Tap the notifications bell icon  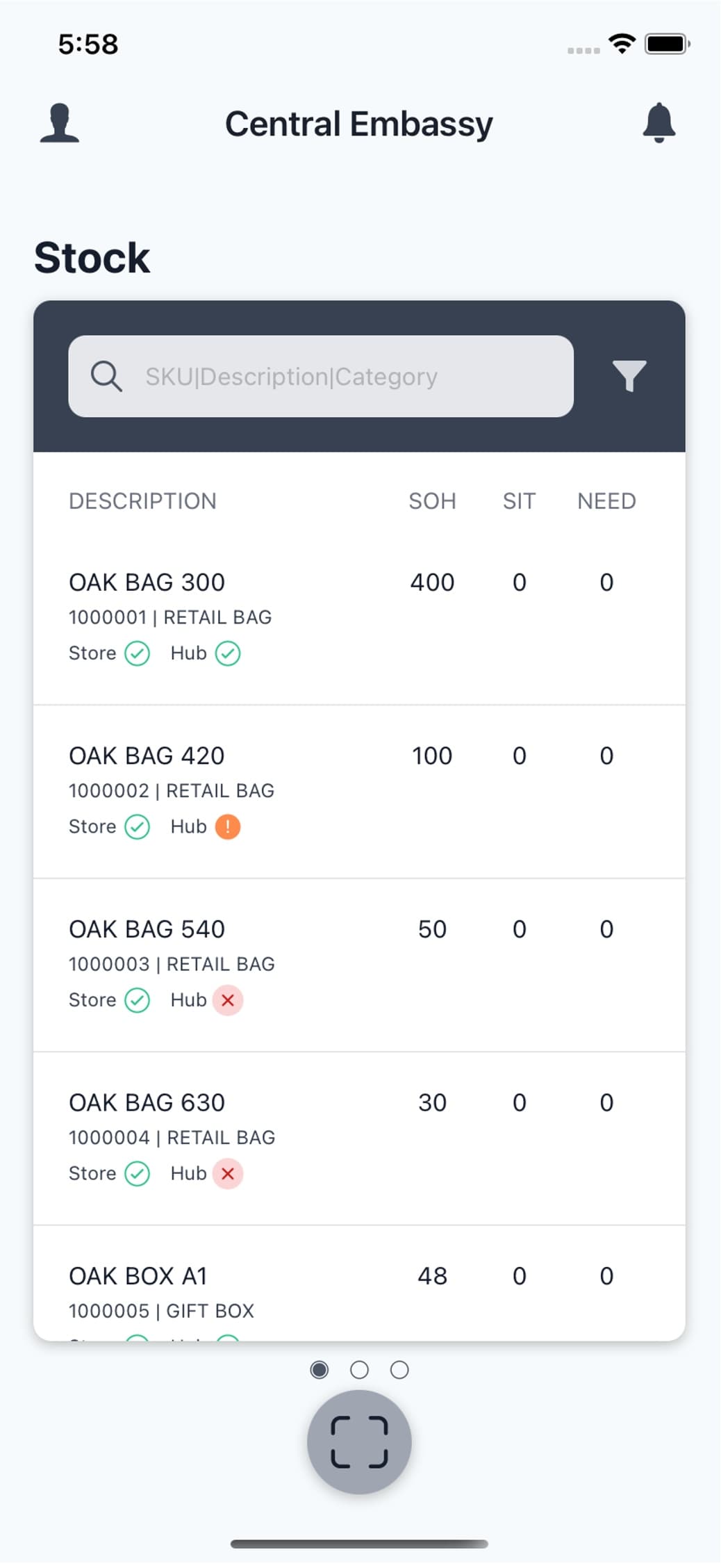coord(658,123)
